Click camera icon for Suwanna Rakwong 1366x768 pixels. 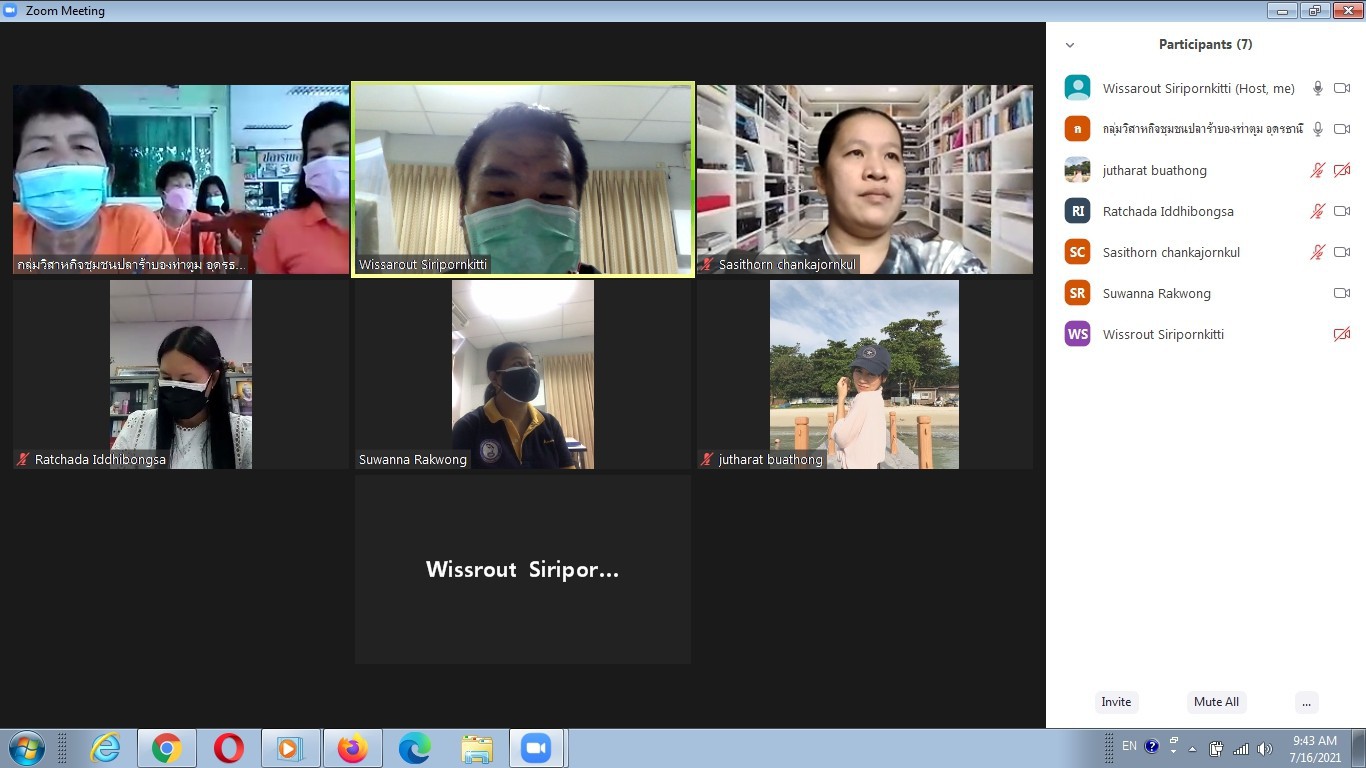pyautogui.click(x=1342, y=293)
